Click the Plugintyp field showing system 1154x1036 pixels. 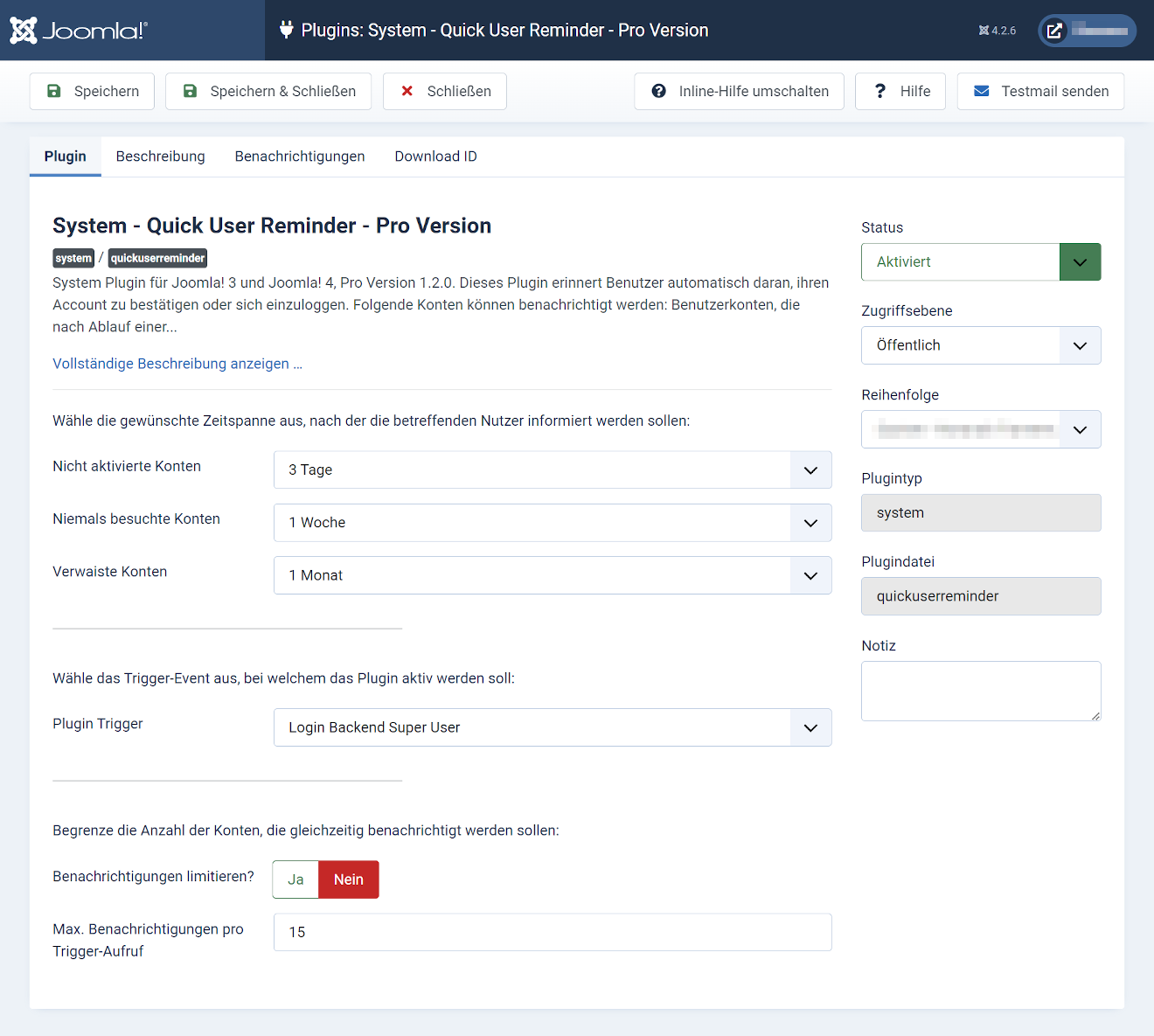pyautogui.click(x=981, y=513)
